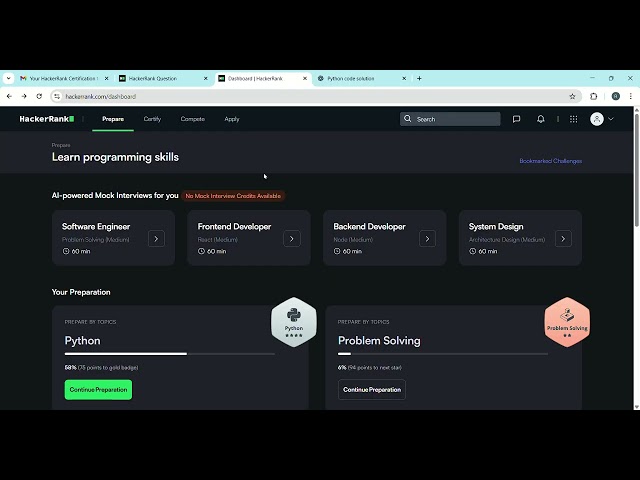This screenshot has height=480, width=640.
Task: Bookmark this page with the star
Action: pyautogui.click(x=572, y=96)
